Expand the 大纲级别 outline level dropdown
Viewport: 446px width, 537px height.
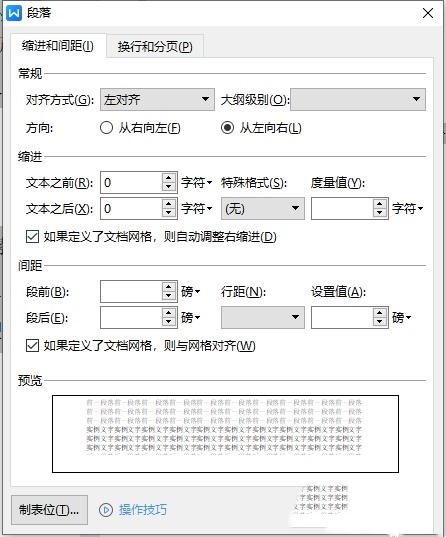tap(358, 99)
